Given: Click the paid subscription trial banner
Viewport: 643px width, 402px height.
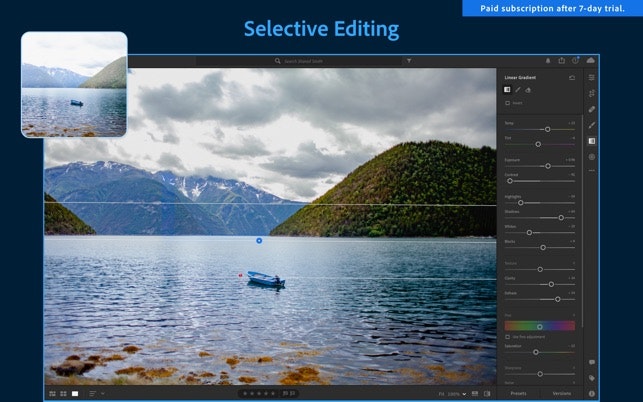Looking at the screenshot, I should 552,8.
